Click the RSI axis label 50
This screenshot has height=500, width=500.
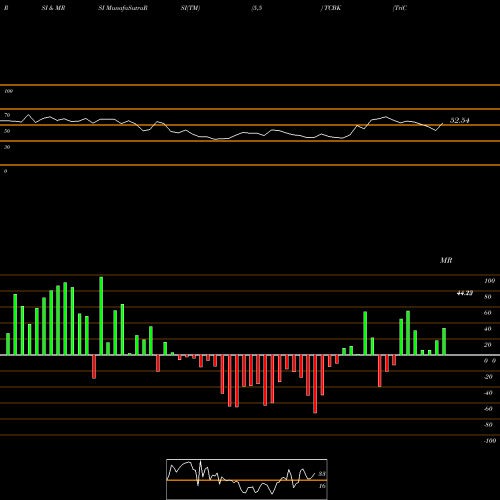[7, 131]
